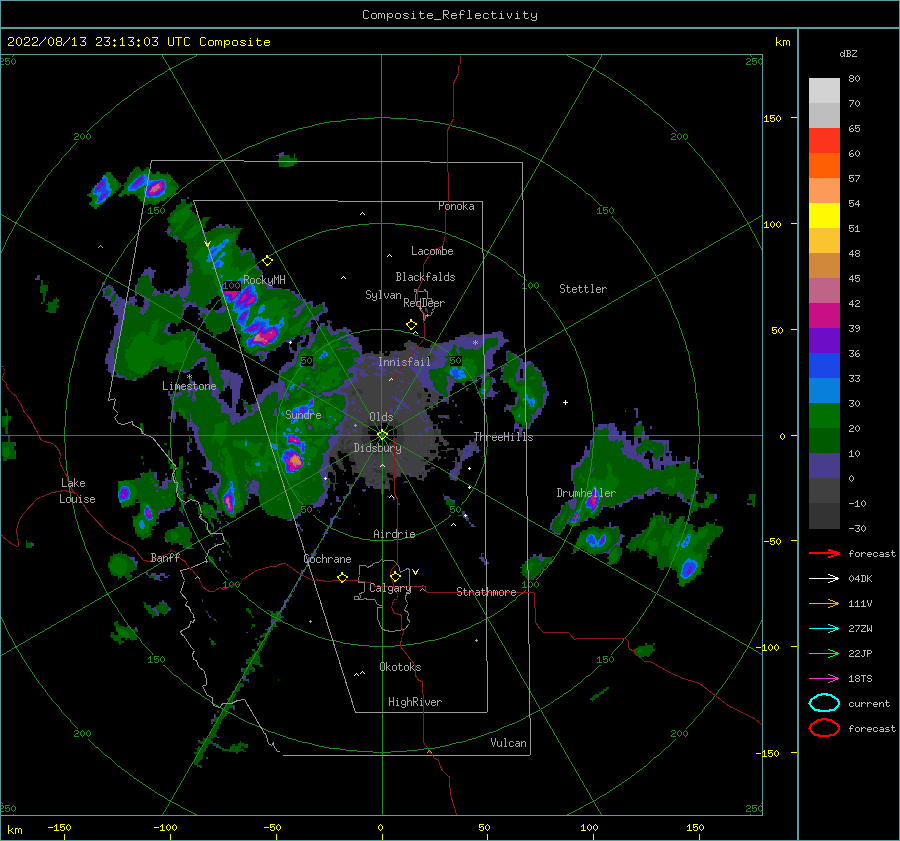Screen dimensions: 900x841
Task: Click the yellow radar-site diamond at Didsbury
Action: click(382, 435)
